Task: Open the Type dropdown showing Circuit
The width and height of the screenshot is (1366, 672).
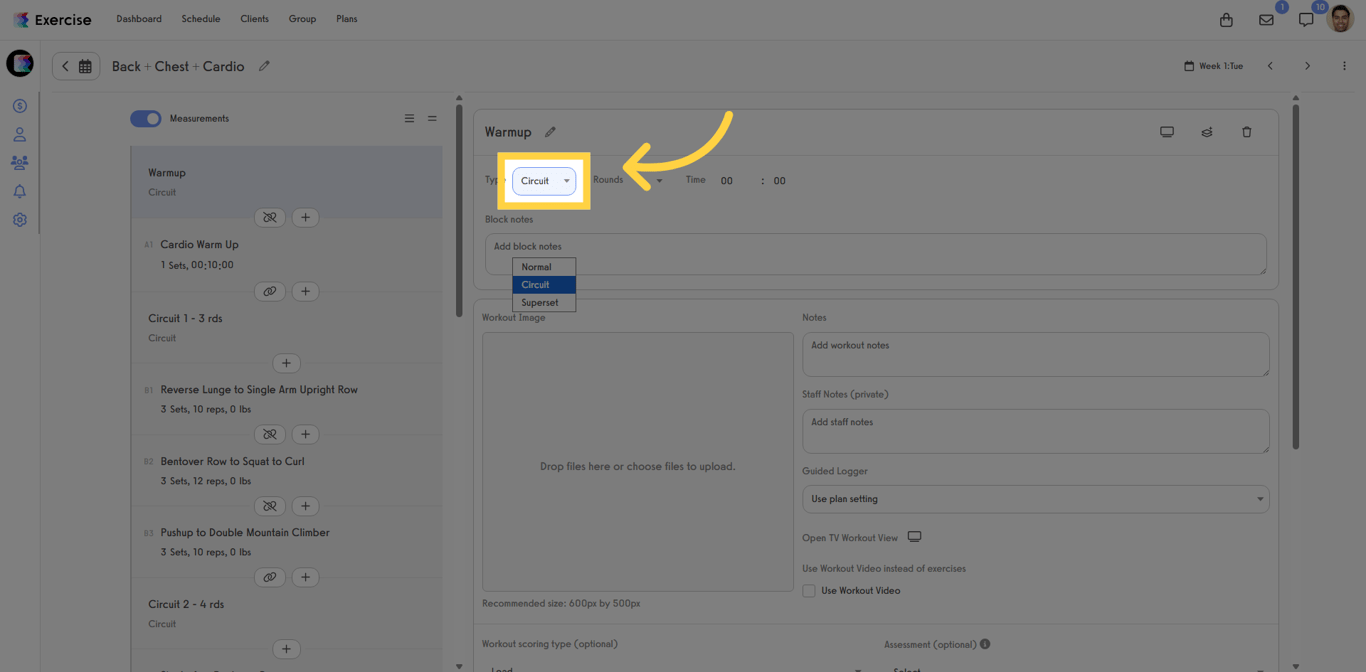Action: click(544, 181)
